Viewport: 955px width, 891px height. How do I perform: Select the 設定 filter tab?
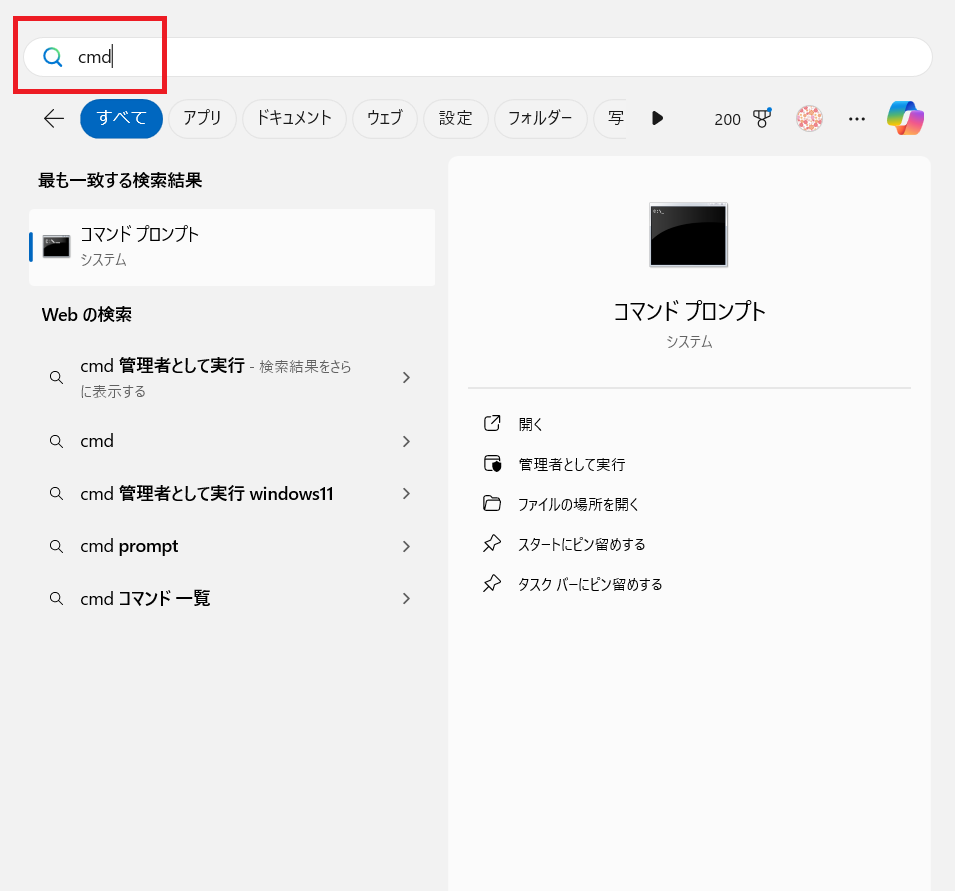(455, 118)
